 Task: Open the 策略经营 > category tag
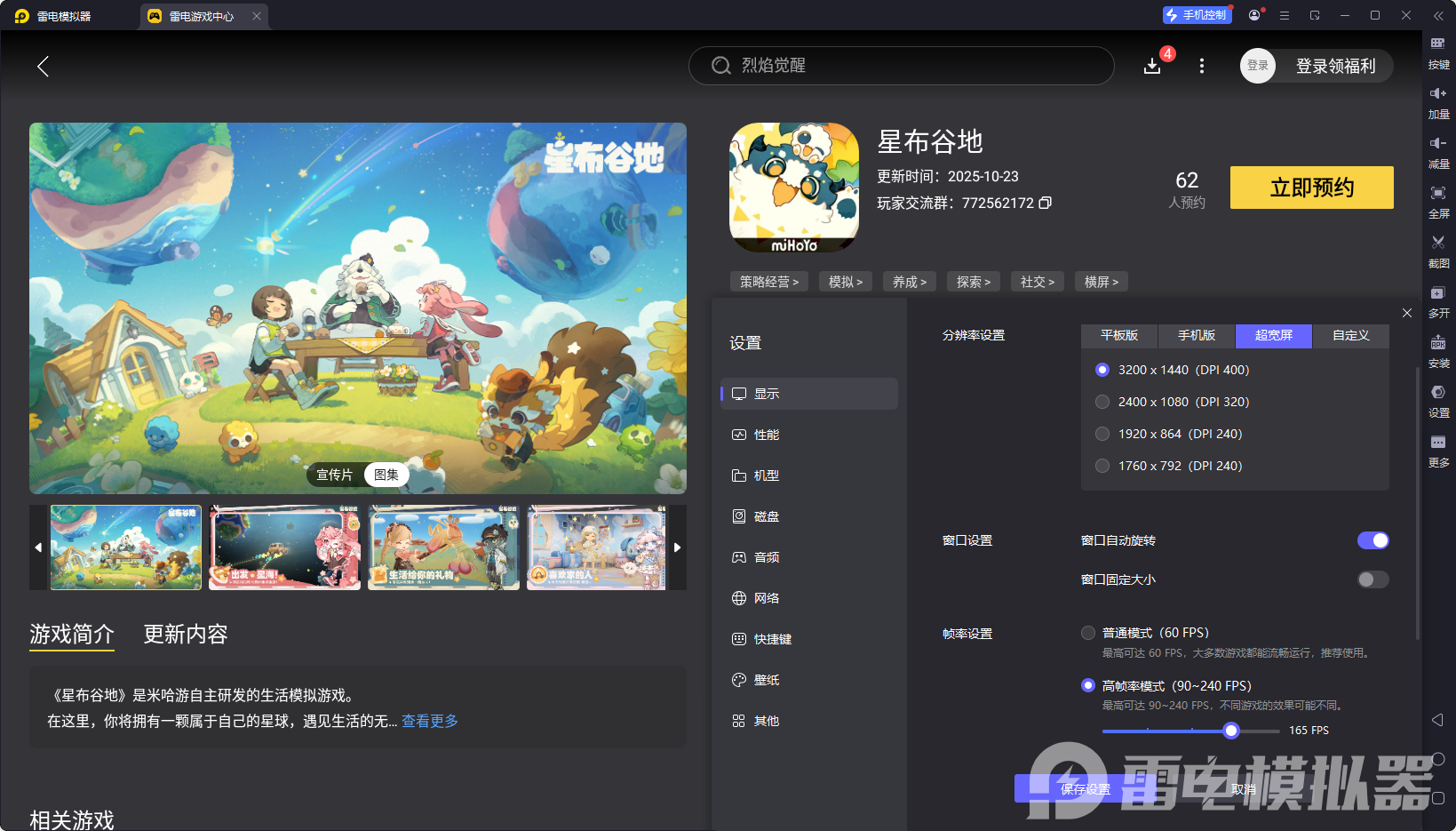(x=769, y=282)
